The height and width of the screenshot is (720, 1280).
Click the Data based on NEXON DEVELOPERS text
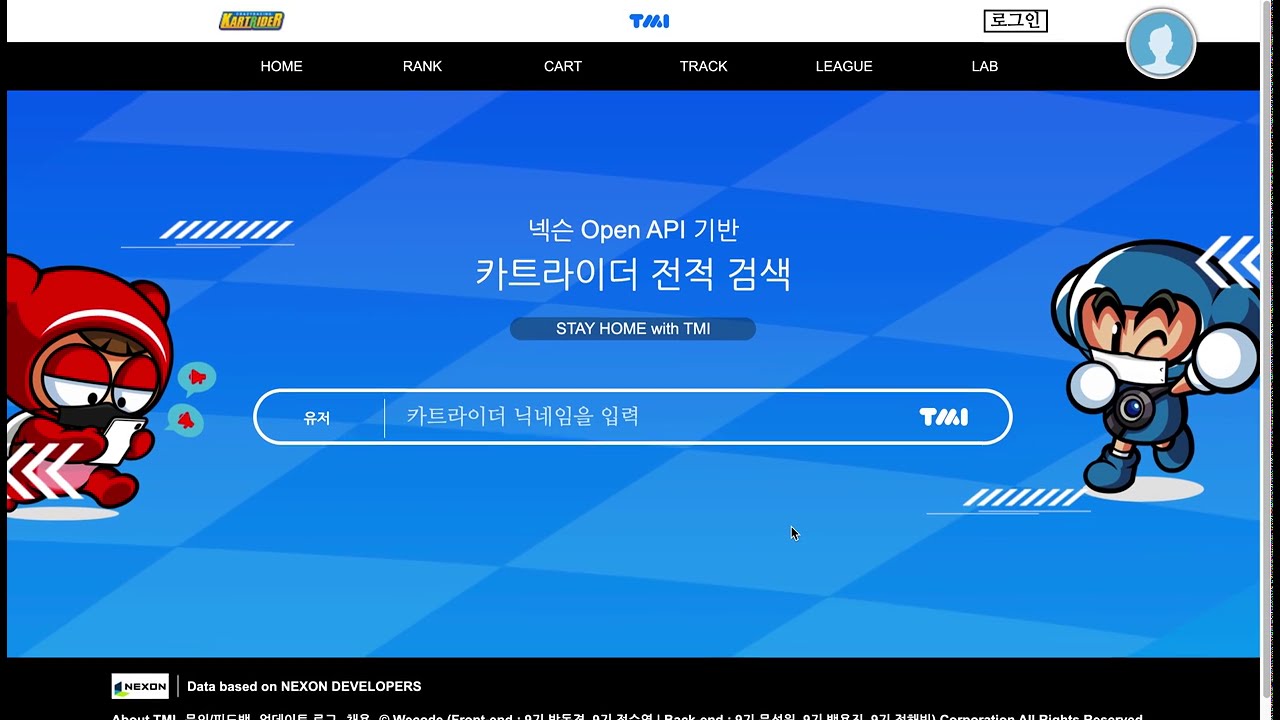[x=304, y=686]
